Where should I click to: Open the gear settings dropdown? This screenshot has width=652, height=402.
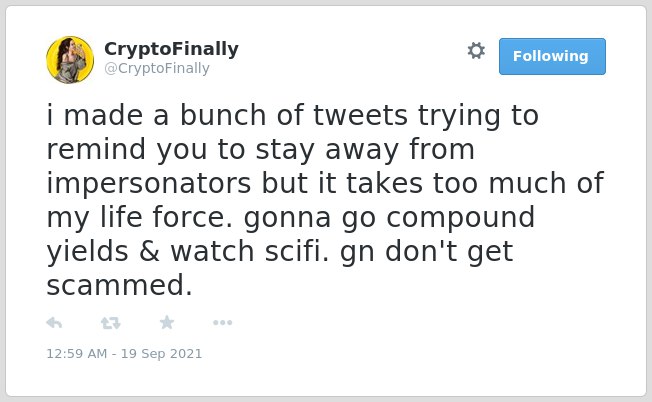click(476, 51)
